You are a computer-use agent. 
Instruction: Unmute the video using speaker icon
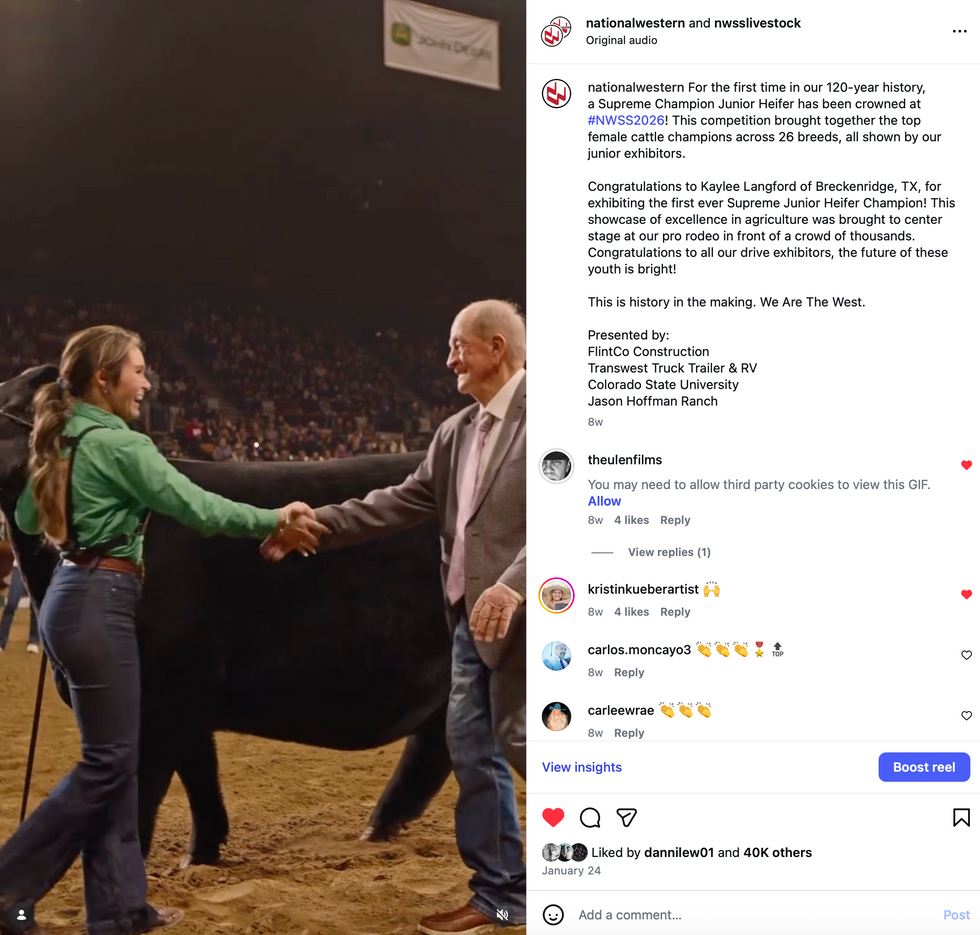coord(502,915)
